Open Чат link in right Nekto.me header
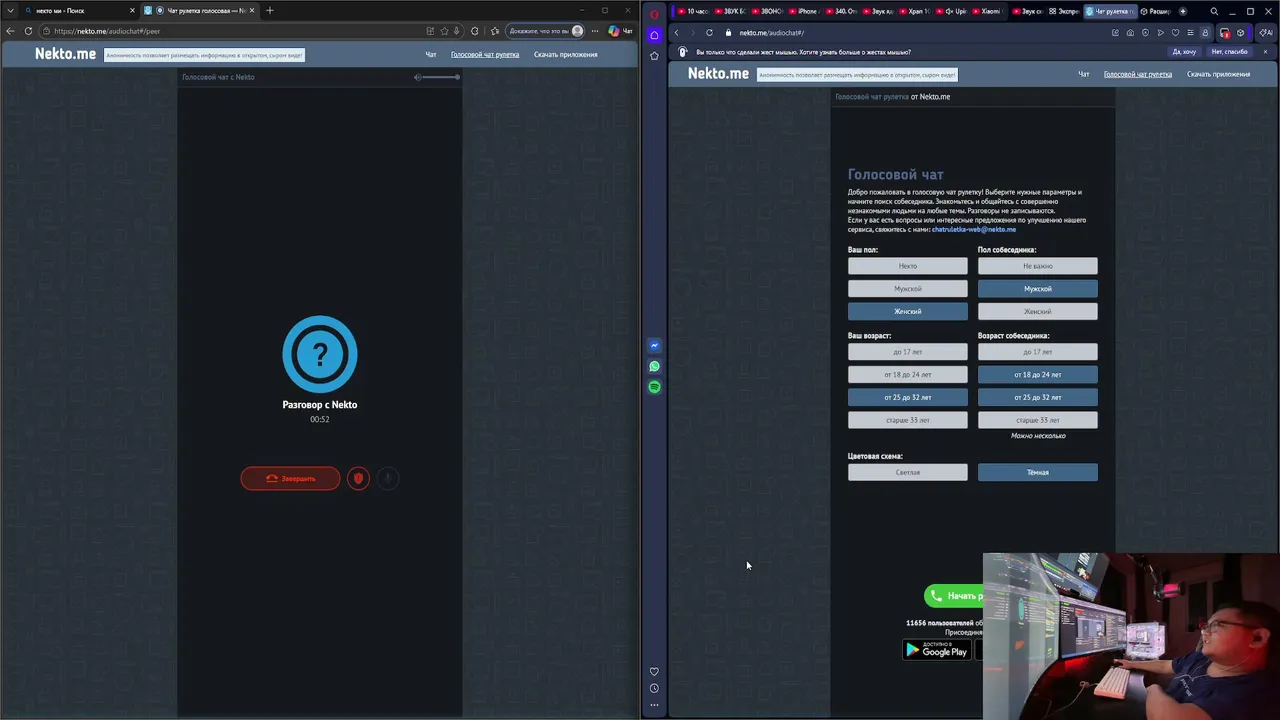 tap(1083, 74)
